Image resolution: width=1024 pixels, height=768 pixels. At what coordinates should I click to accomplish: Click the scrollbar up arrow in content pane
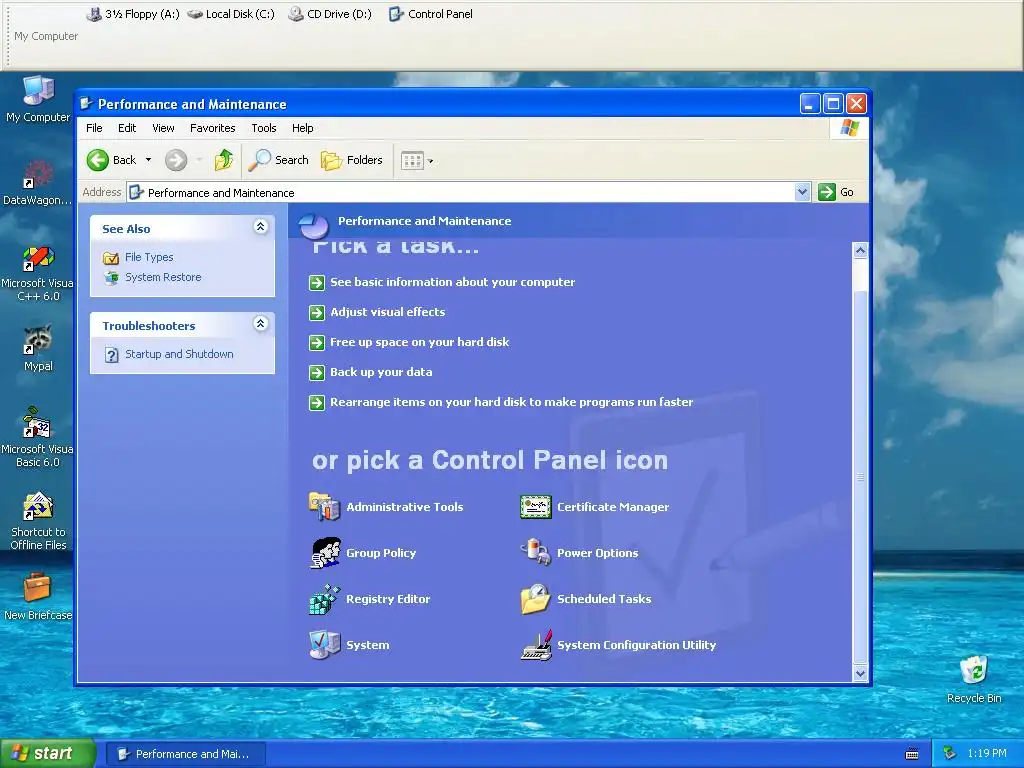coord(860,250)
